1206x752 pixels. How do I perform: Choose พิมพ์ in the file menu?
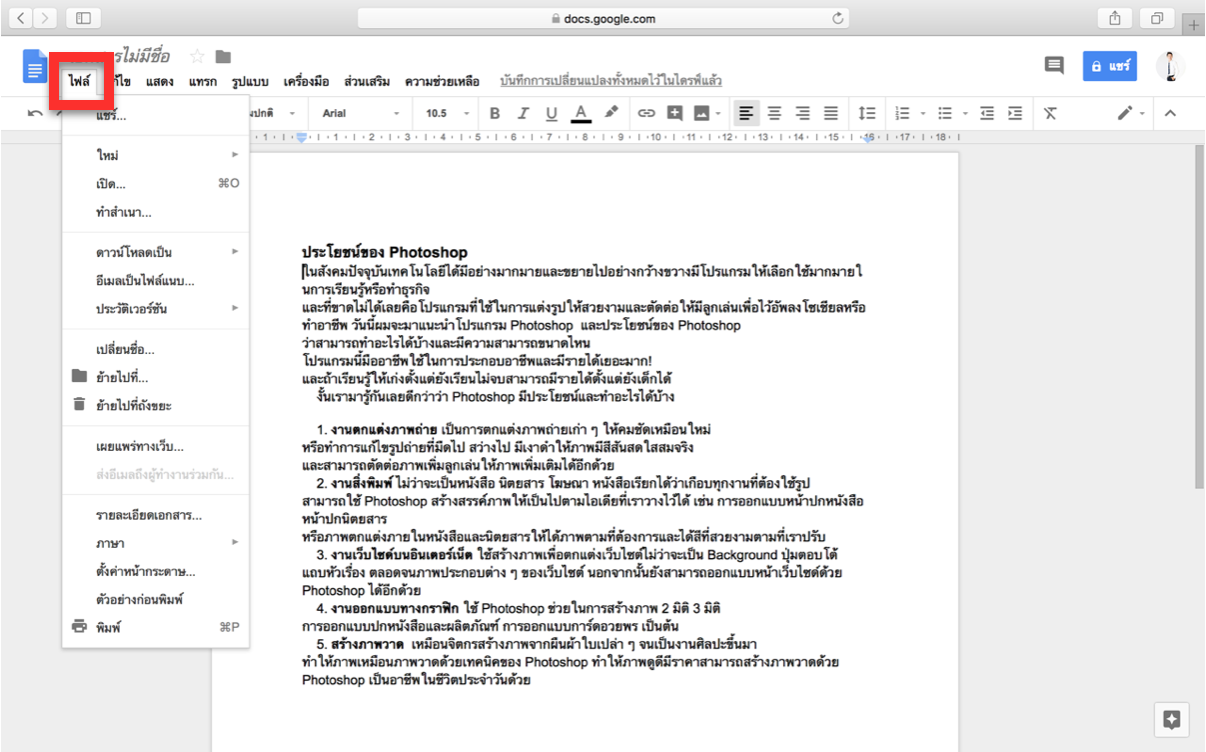pyautogui.click(x=156, y=627)
